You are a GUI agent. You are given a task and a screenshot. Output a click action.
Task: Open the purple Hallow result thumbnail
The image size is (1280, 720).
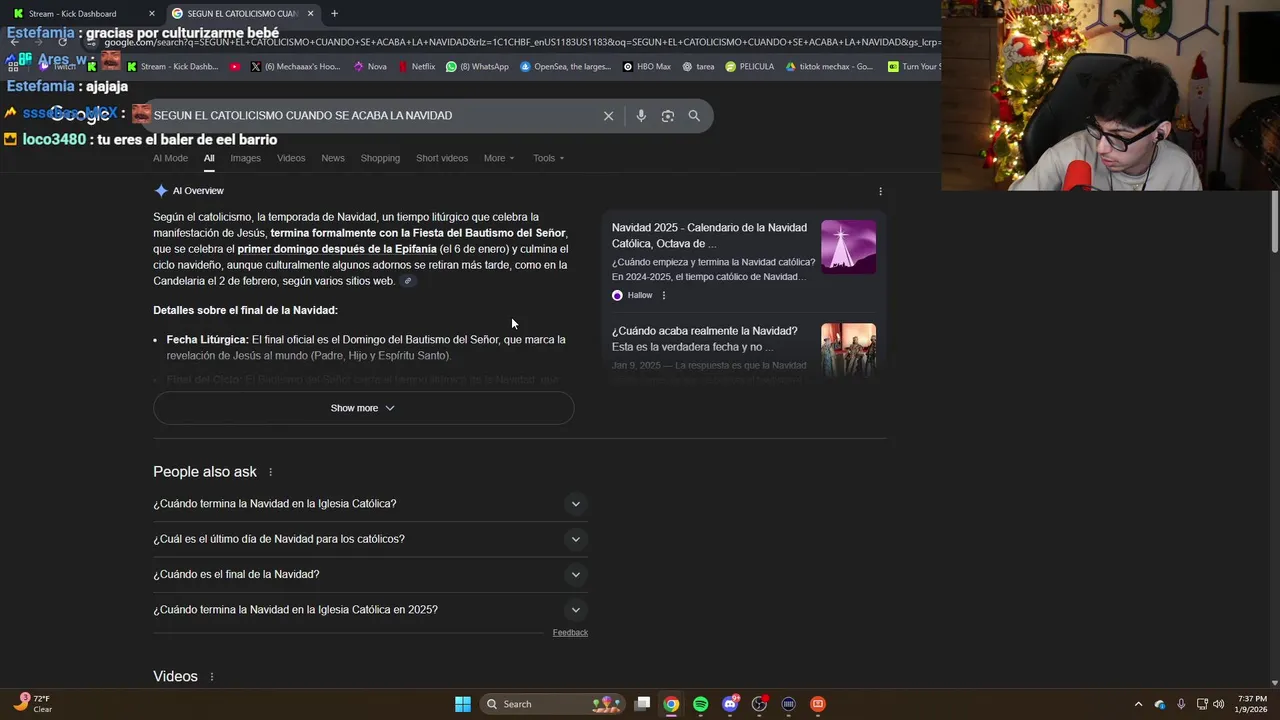[x=848, y=247]
